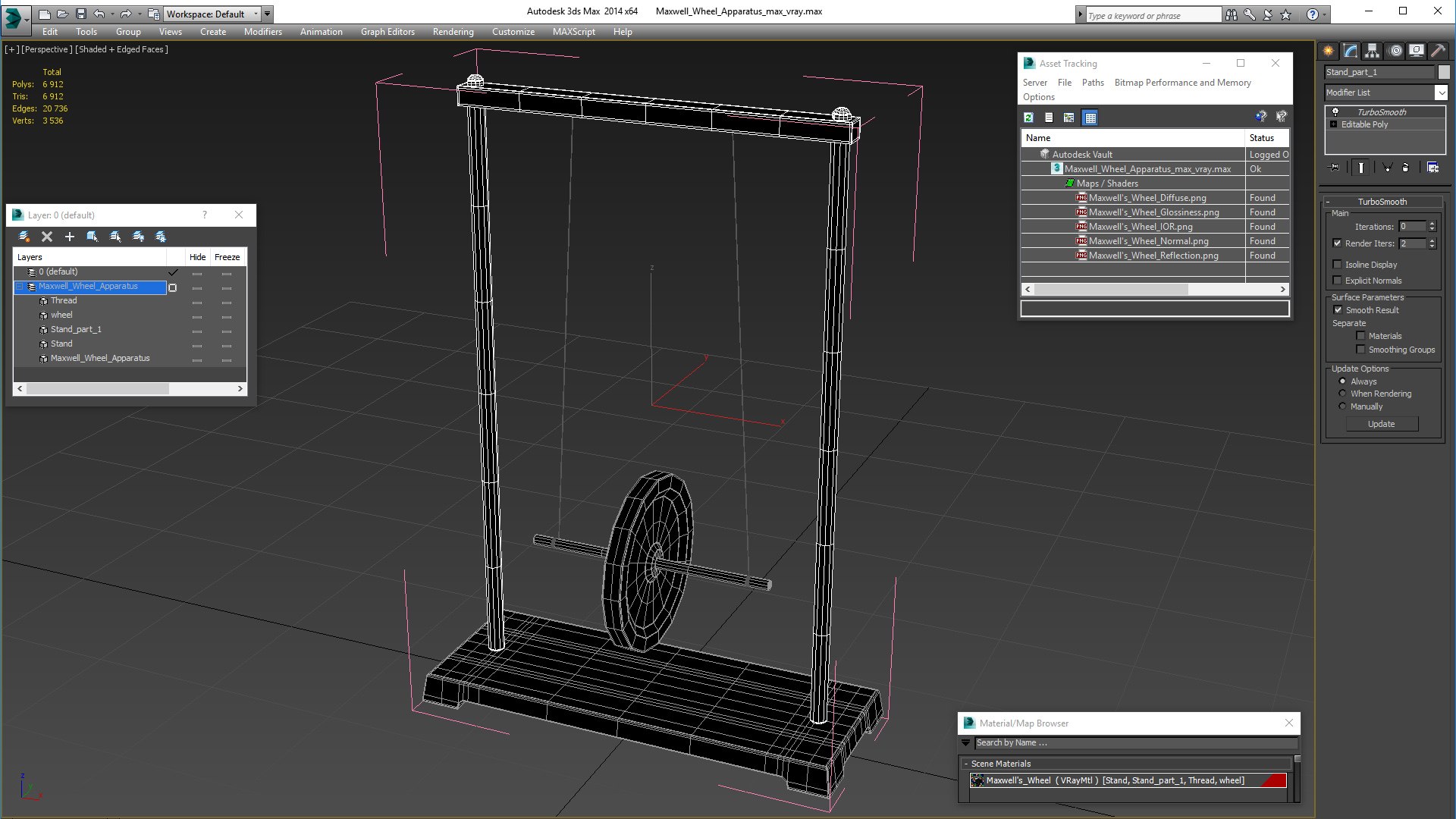Open the Paths menu in Asset Tracking
This screenshot has width=1456, height=819.
tap(1092, 83)
